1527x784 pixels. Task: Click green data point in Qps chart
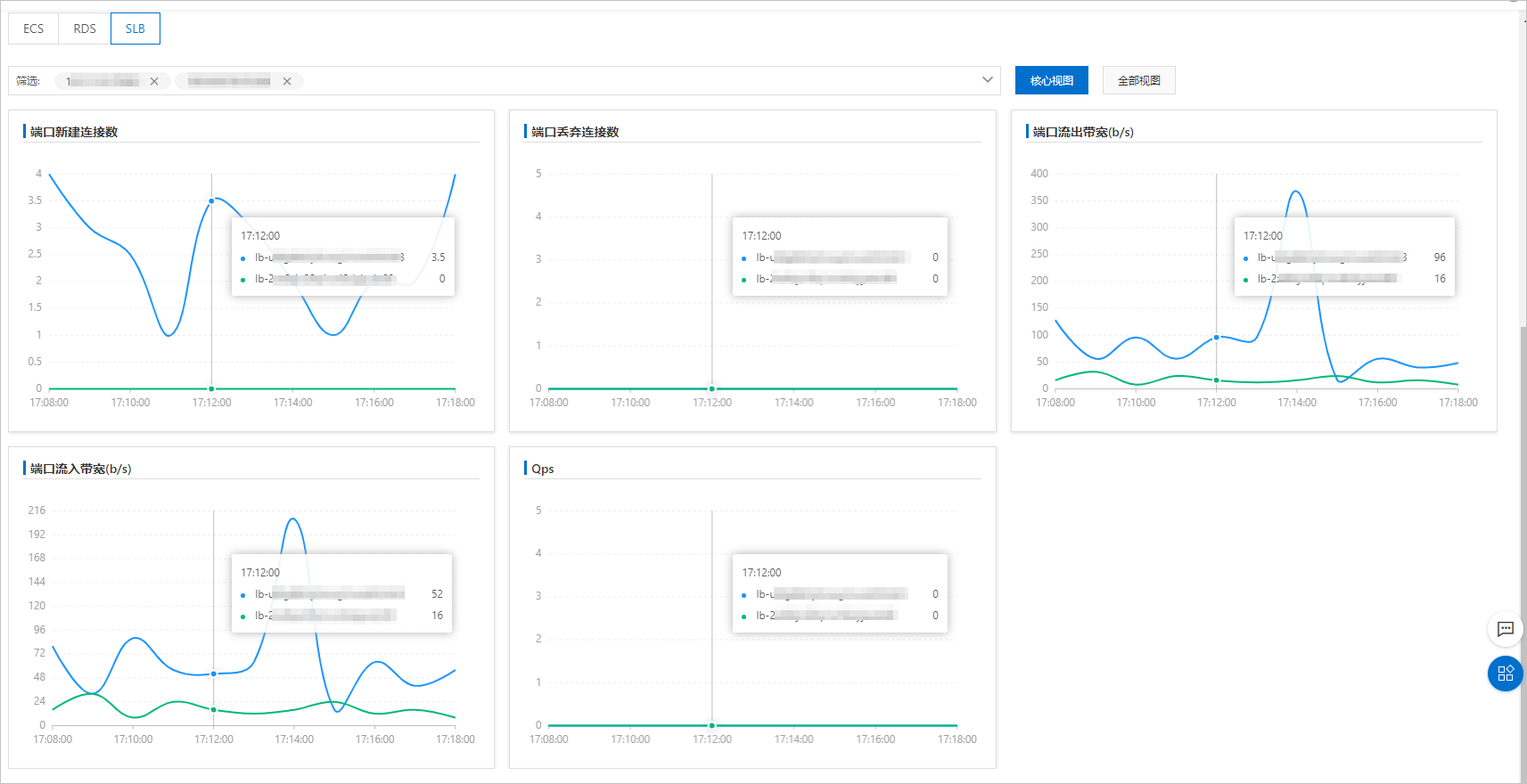712,725
